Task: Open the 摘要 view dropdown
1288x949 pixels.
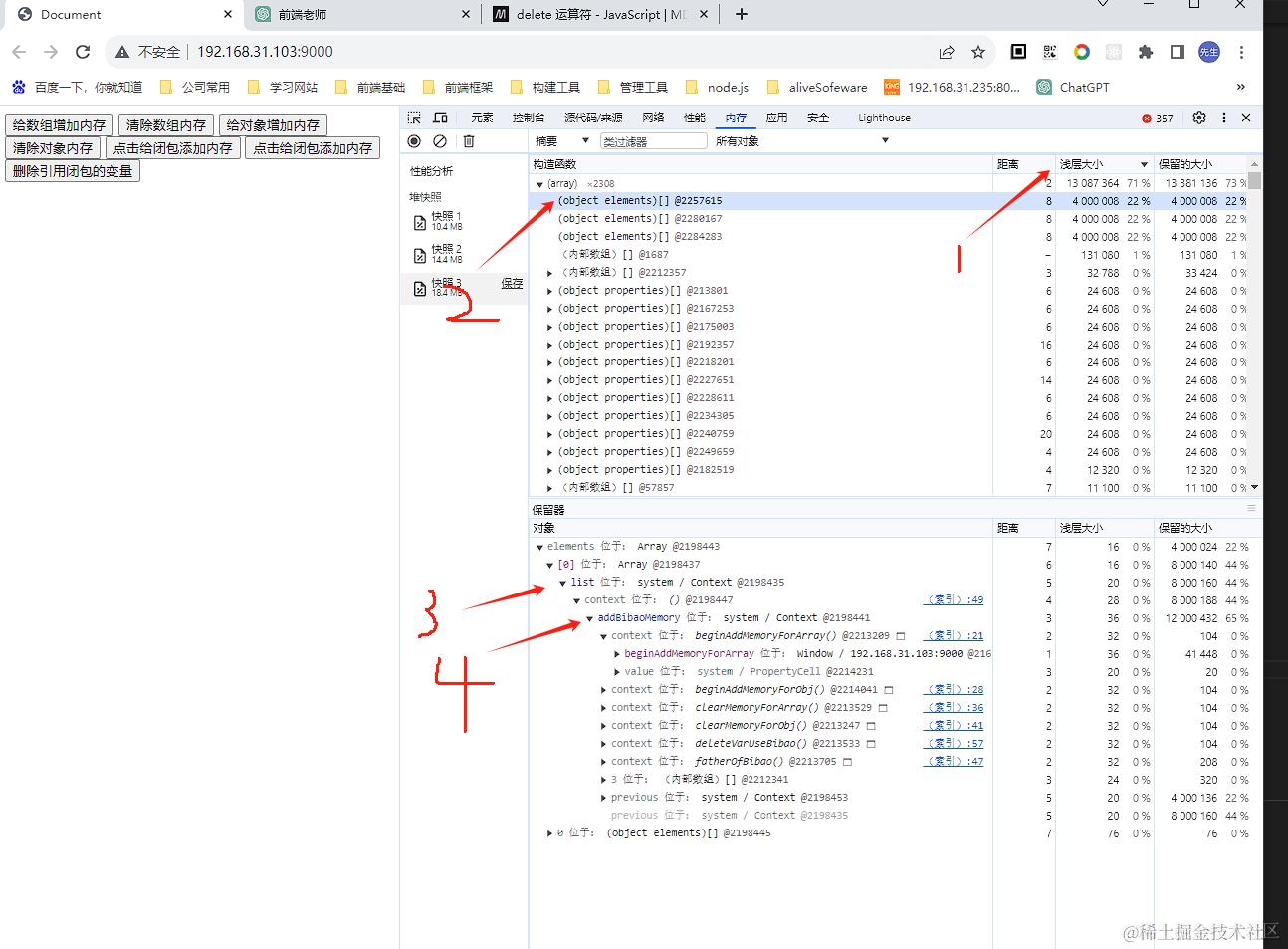Action: pos(562,141)
